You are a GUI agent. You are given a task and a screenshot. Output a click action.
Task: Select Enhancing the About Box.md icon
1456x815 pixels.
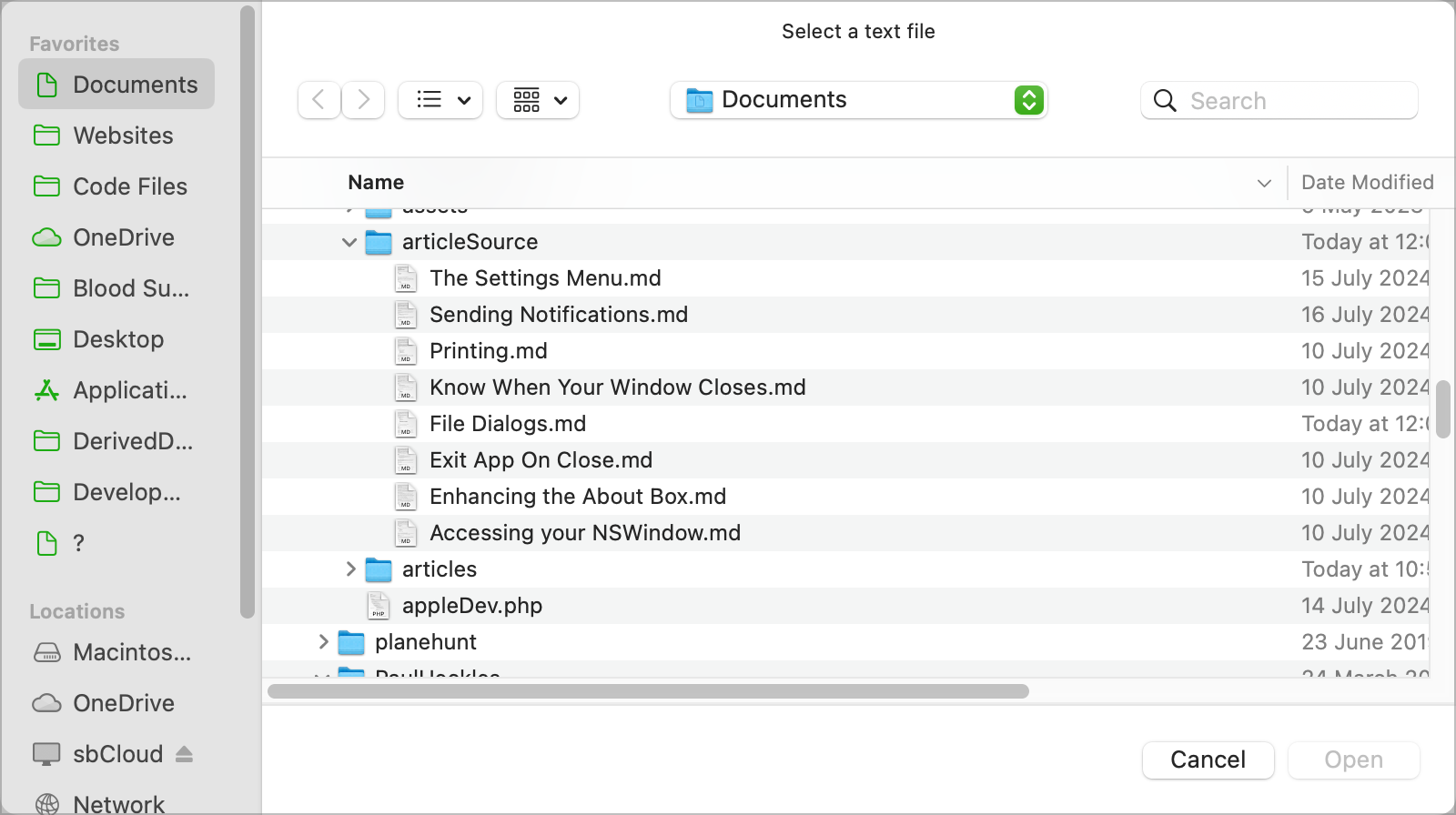pos(406,497)
